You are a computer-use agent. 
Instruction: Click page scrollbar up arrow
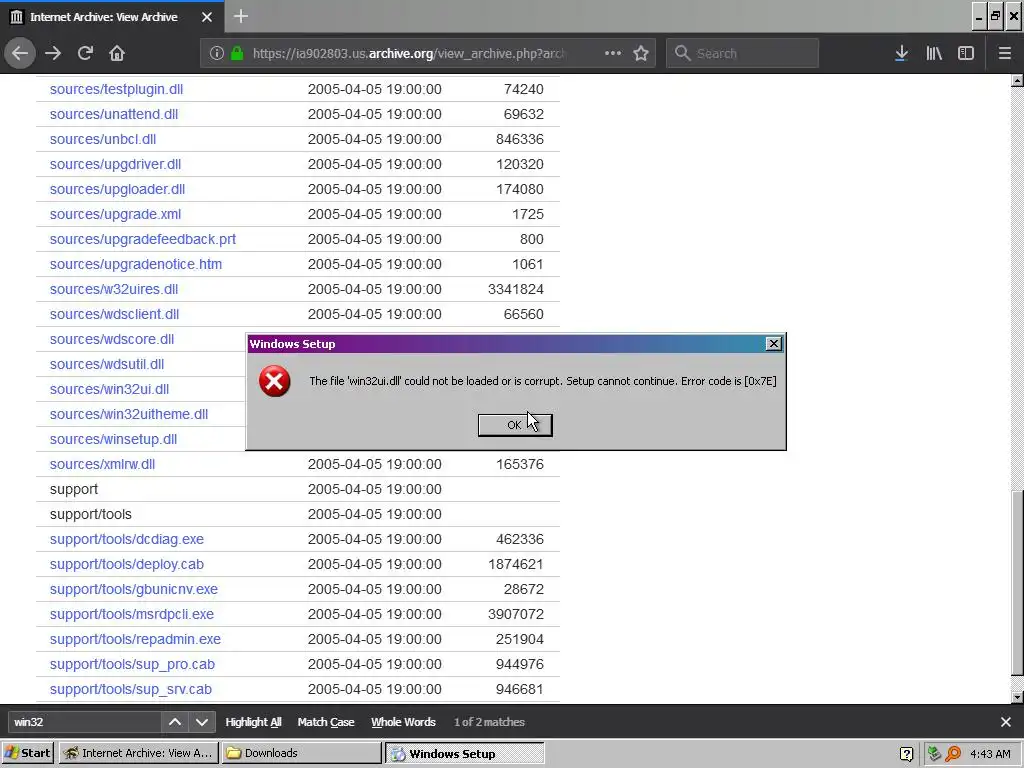[x=1017, y=80]
